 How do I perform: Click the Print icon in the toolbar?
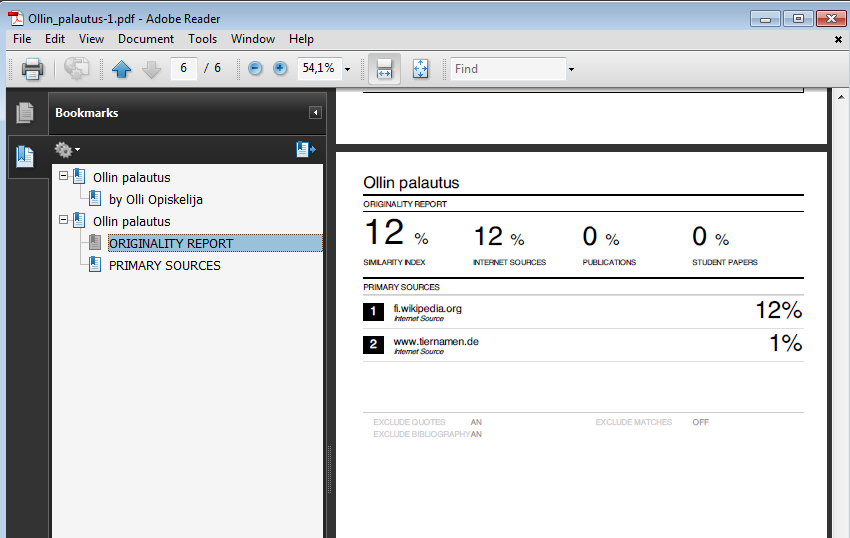(x=32, y=69)
